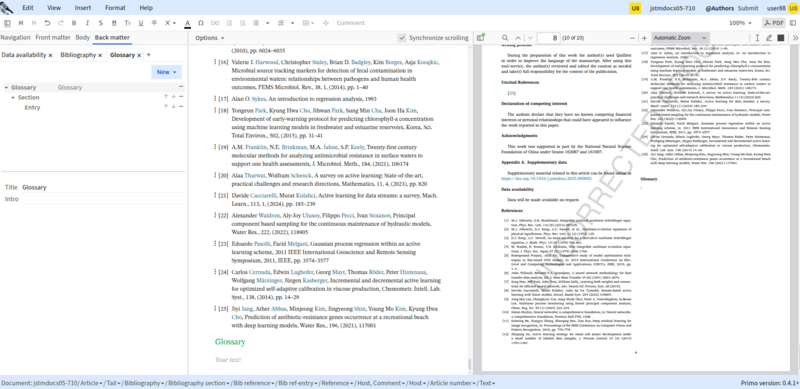Viewport: 800px width, 389px height.
Task: Open the Options dropdown
Action: 210,38
